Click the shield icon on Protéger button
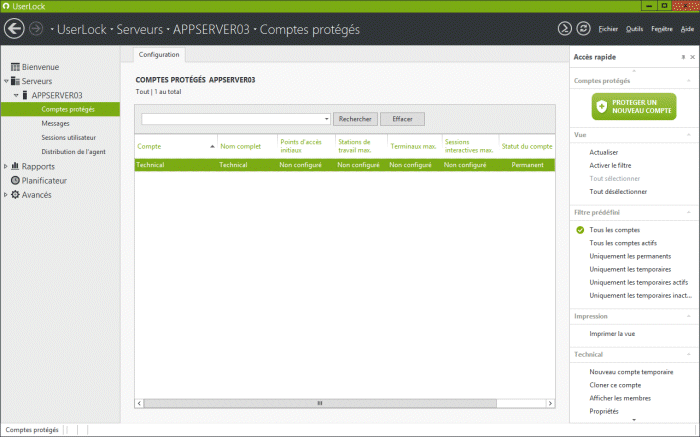700x437 pixels. (602, 107)
